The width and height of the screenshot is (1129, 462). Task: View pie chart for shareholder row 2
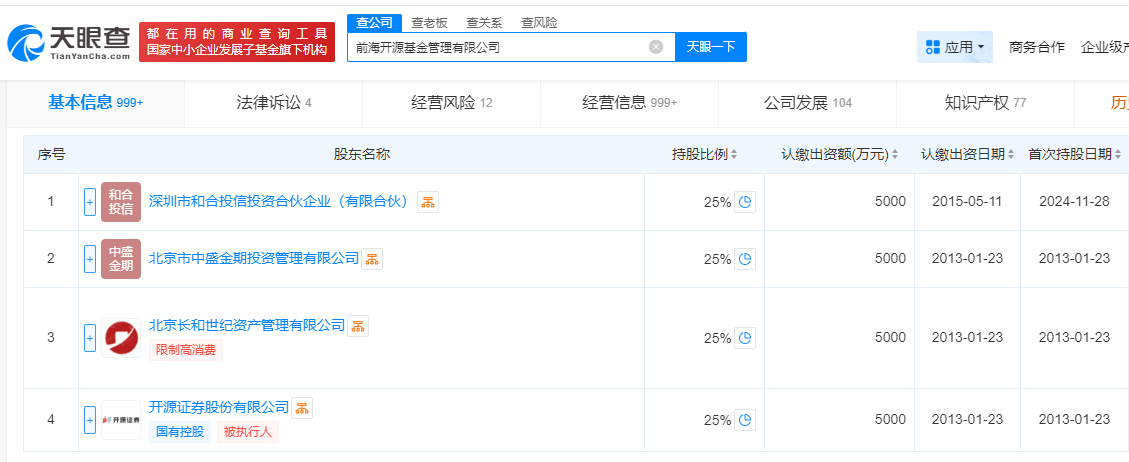[745, 259]
